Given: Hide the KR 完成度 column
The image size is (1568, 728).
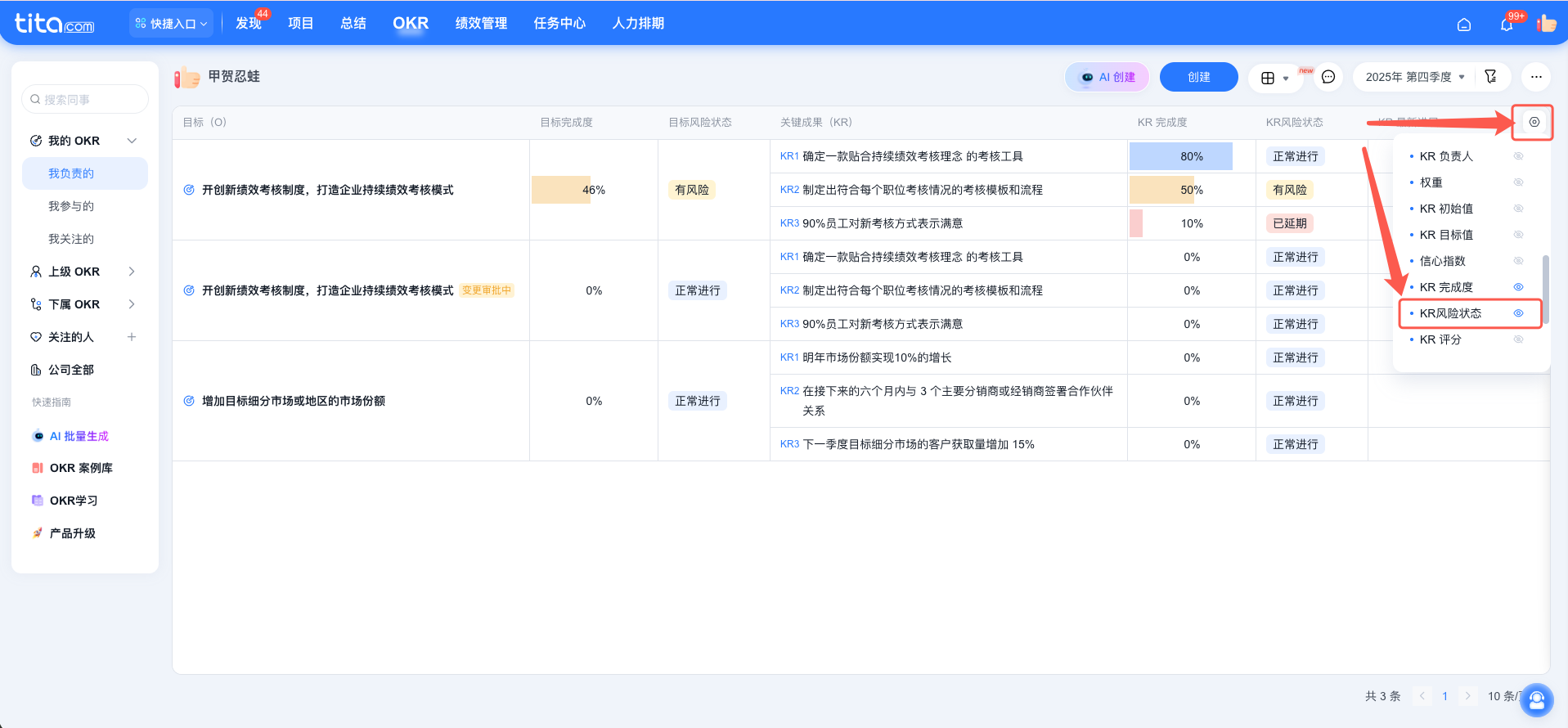Looking at the screenshot, I should [x=1518, y=287].
